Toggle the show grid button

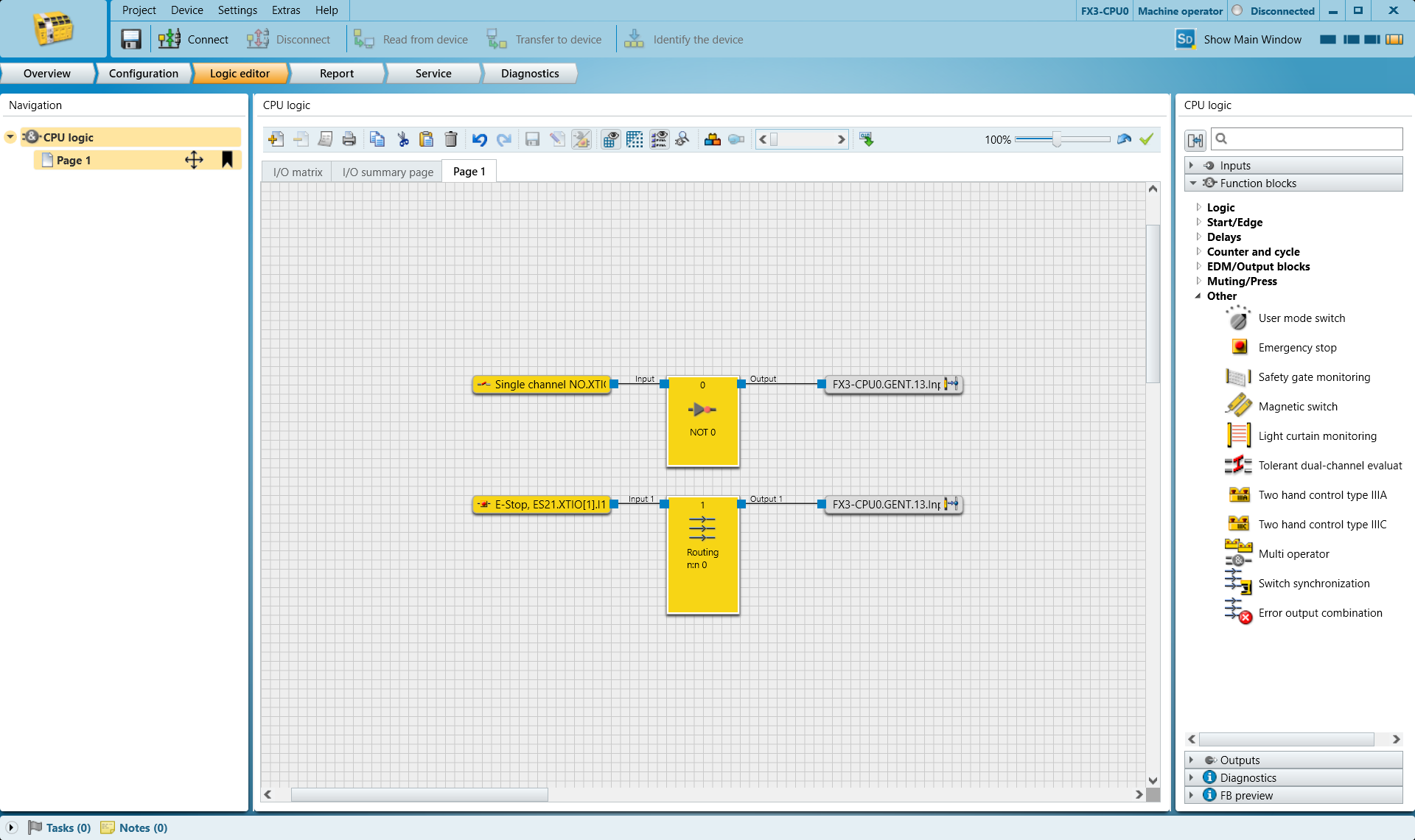(x=635, y=139)
